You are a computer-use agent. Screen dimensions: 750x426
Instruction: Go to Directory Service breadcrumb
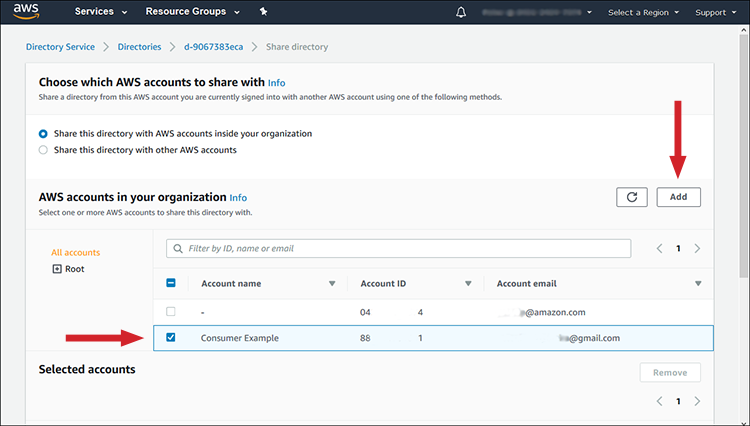tap(60, 47)
